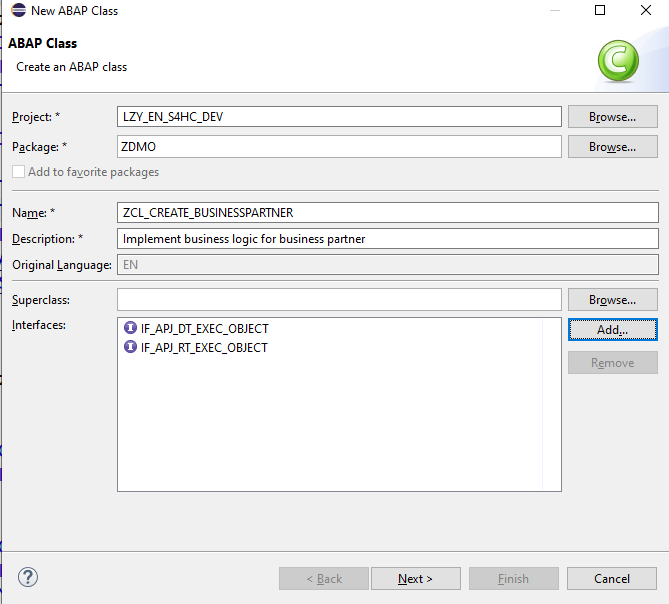
Task: Browse for a project
Action: coord(612,117)
